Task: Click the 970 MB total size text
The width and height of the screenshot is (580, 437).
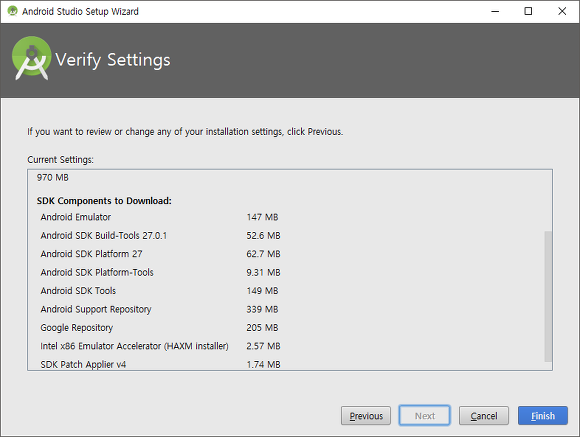Action: 53,178
